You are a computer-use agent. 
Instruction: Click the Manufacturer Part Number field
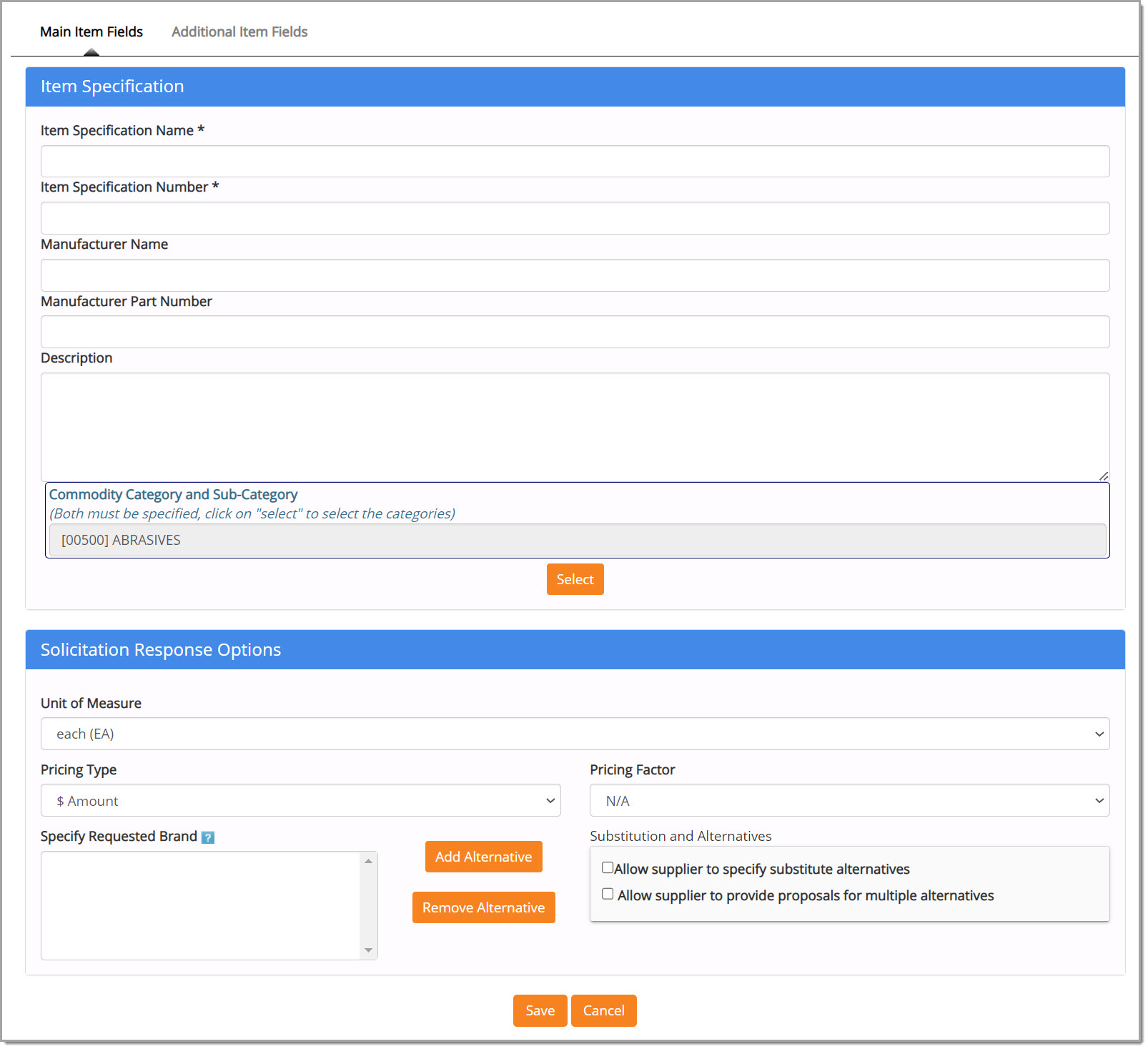click(574, 331)
